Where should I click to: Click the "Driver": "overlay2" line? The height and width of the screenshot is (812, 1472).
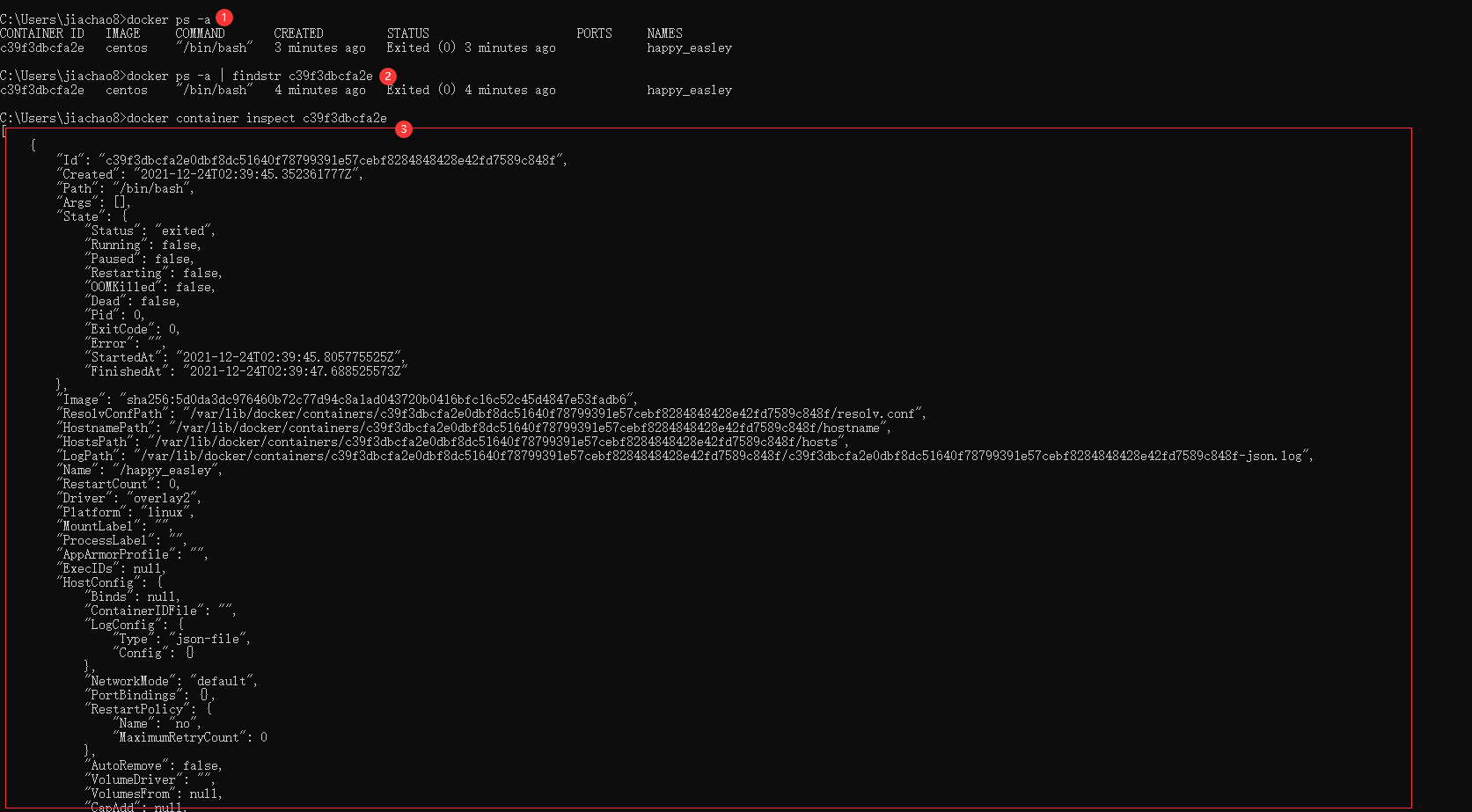(129, 498)
